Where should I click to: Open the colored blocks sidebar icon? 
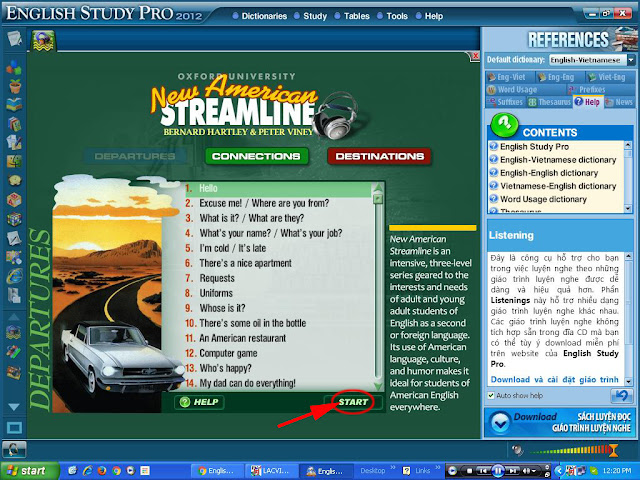pyautogui.click(x=14, y=68)
